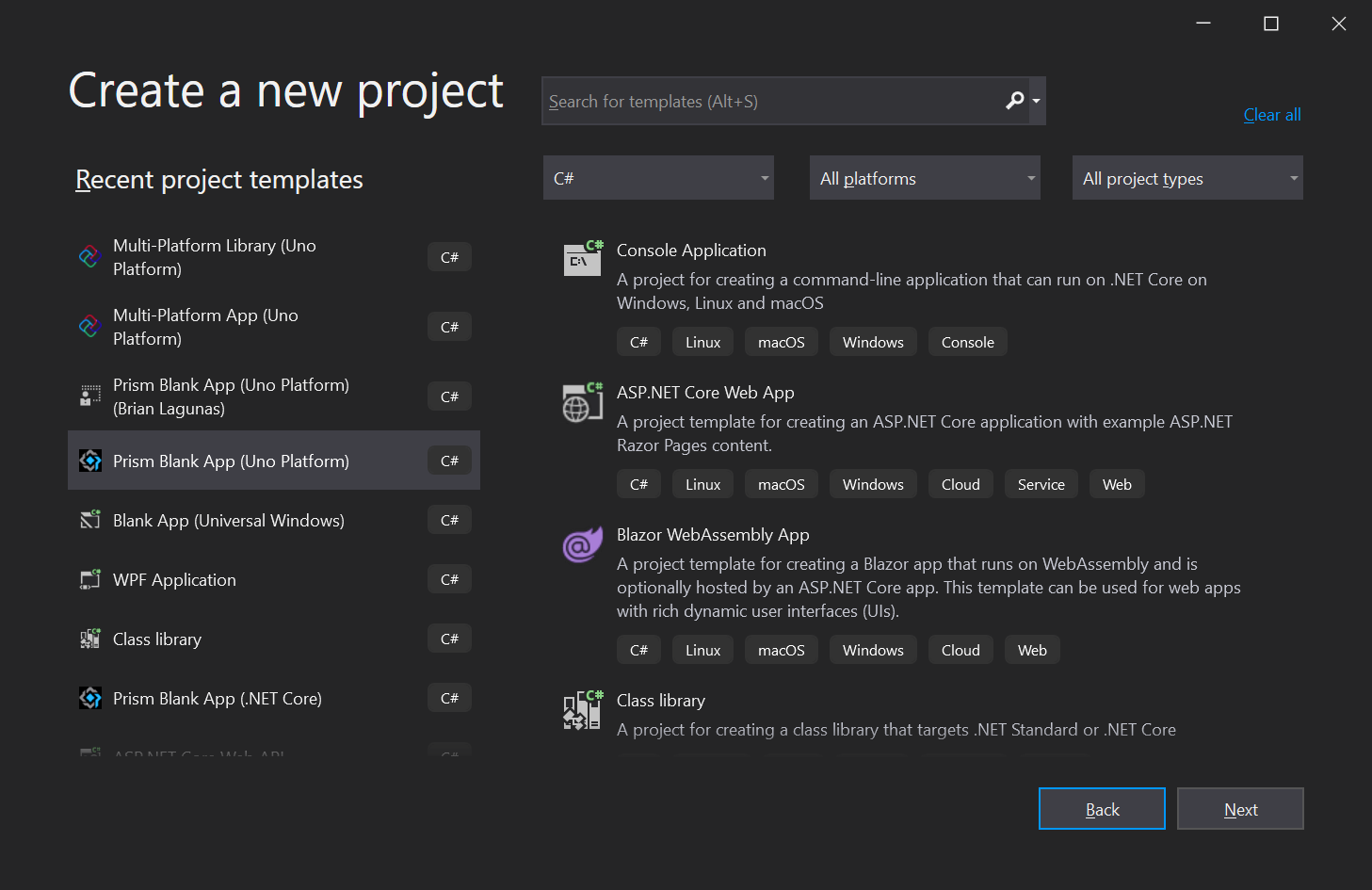The image size is (1372, 890).
Task: Select WPF Application recent template
Action: tap(274, 579)
